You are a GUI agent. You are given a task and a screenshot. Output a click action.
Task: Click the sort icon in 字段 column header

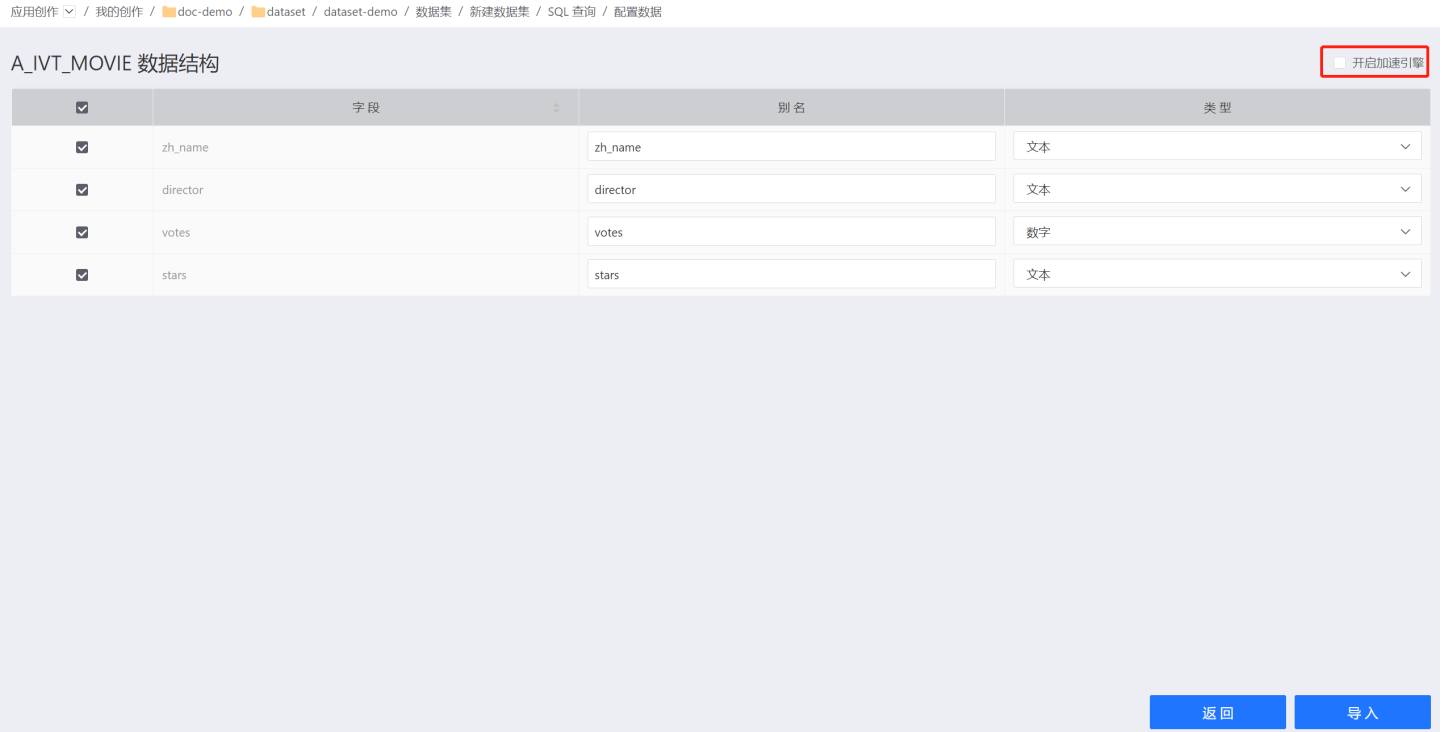(557, 108)
